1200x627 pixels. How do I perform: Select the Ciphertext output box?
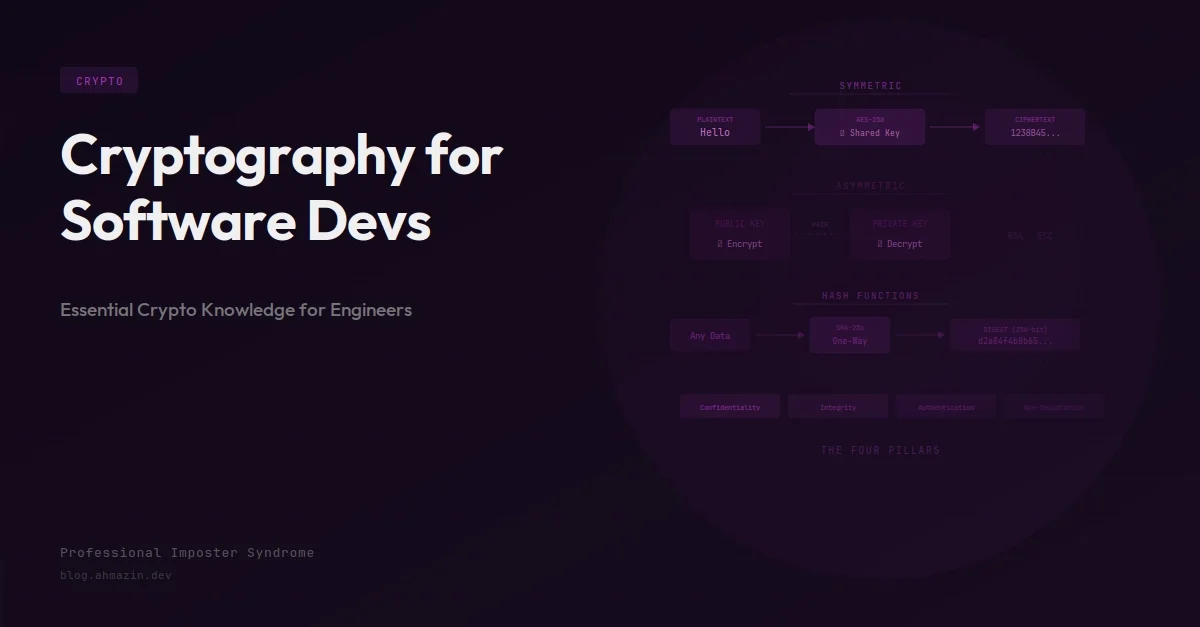1035,127
